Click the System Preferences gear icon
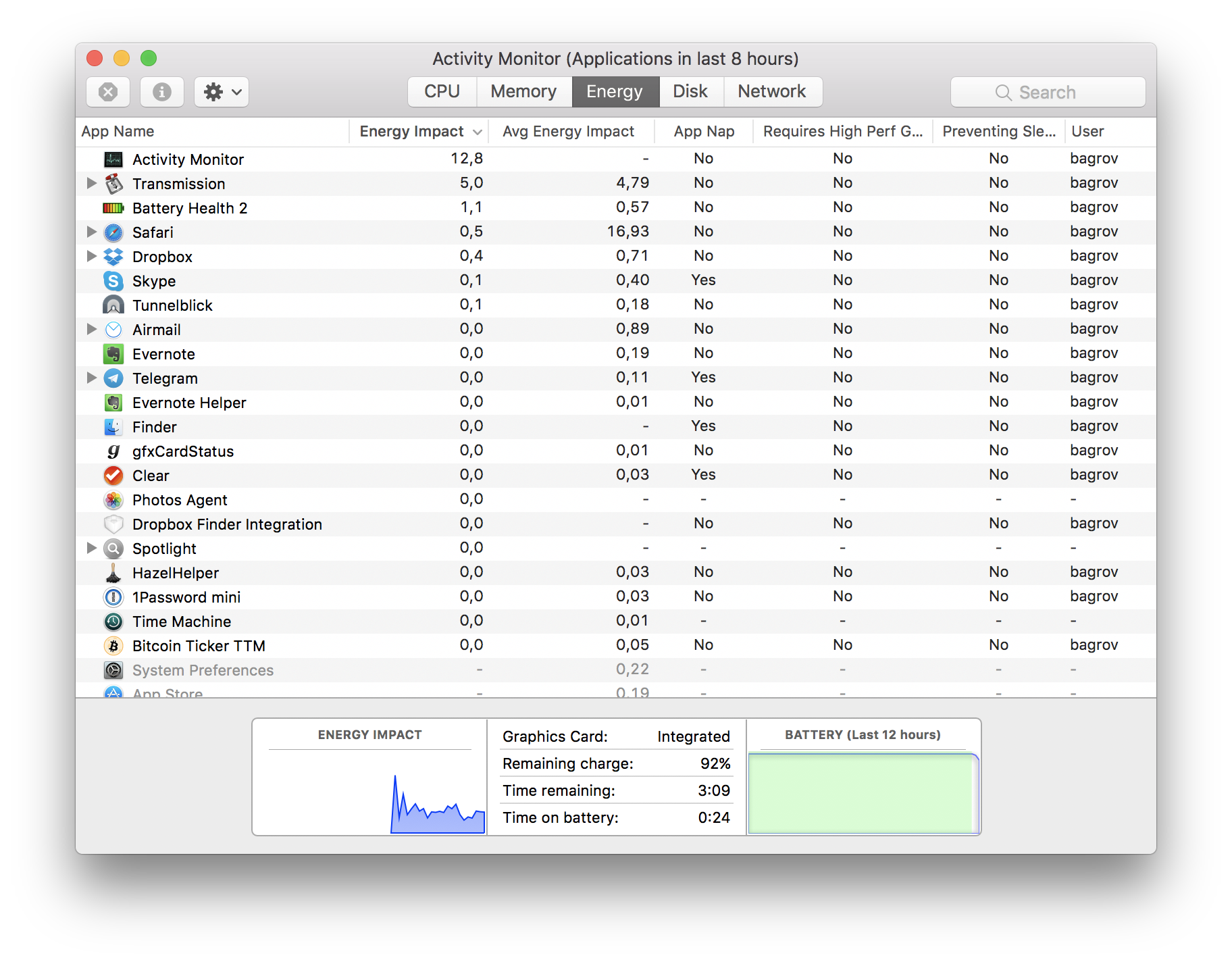Image resolution: width=1232 pixels, height=962 pixels. point(113,670)
